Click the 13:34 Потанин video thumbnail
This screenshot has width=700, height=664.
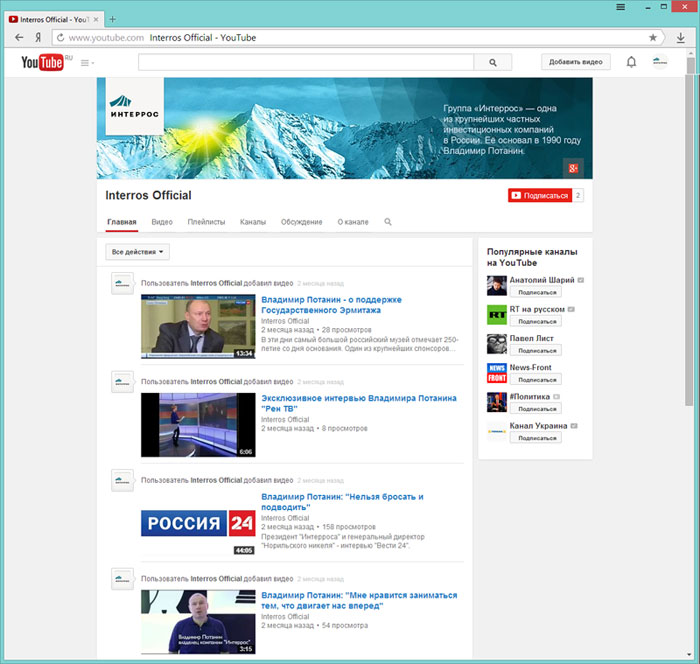pos(198,326)
